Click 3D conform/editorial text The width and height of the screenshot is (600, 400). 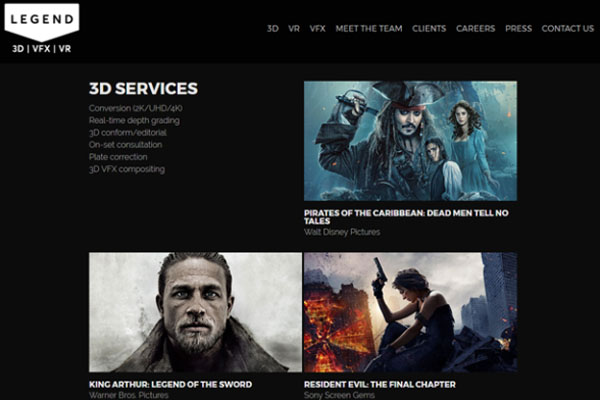[x=128, y=133]
